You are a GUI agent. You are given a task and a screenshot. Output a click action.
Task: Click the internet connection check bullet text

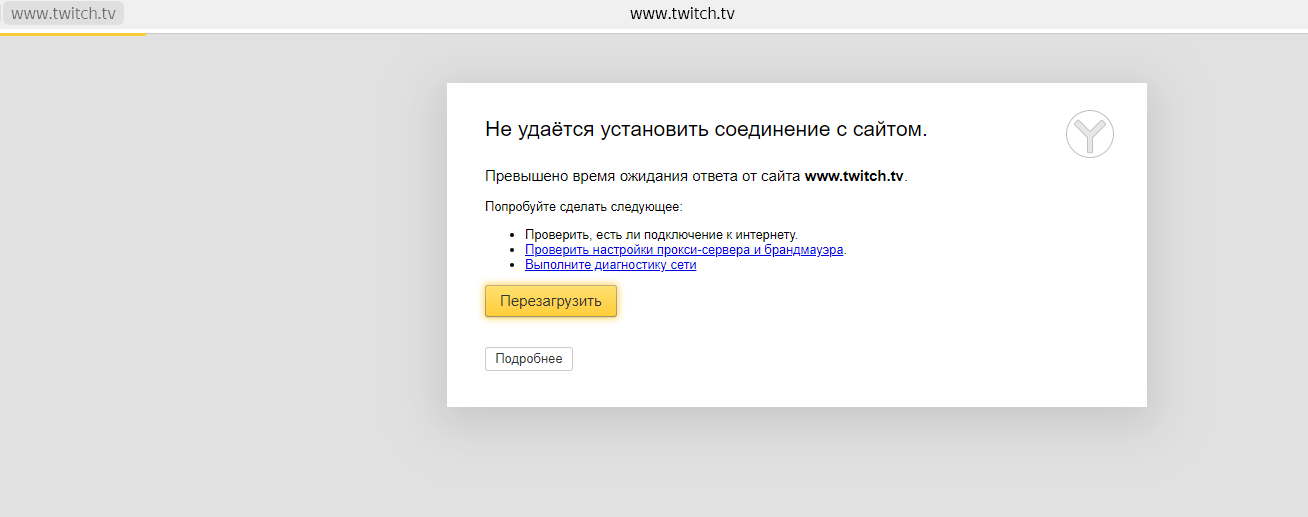coord(661,235)
